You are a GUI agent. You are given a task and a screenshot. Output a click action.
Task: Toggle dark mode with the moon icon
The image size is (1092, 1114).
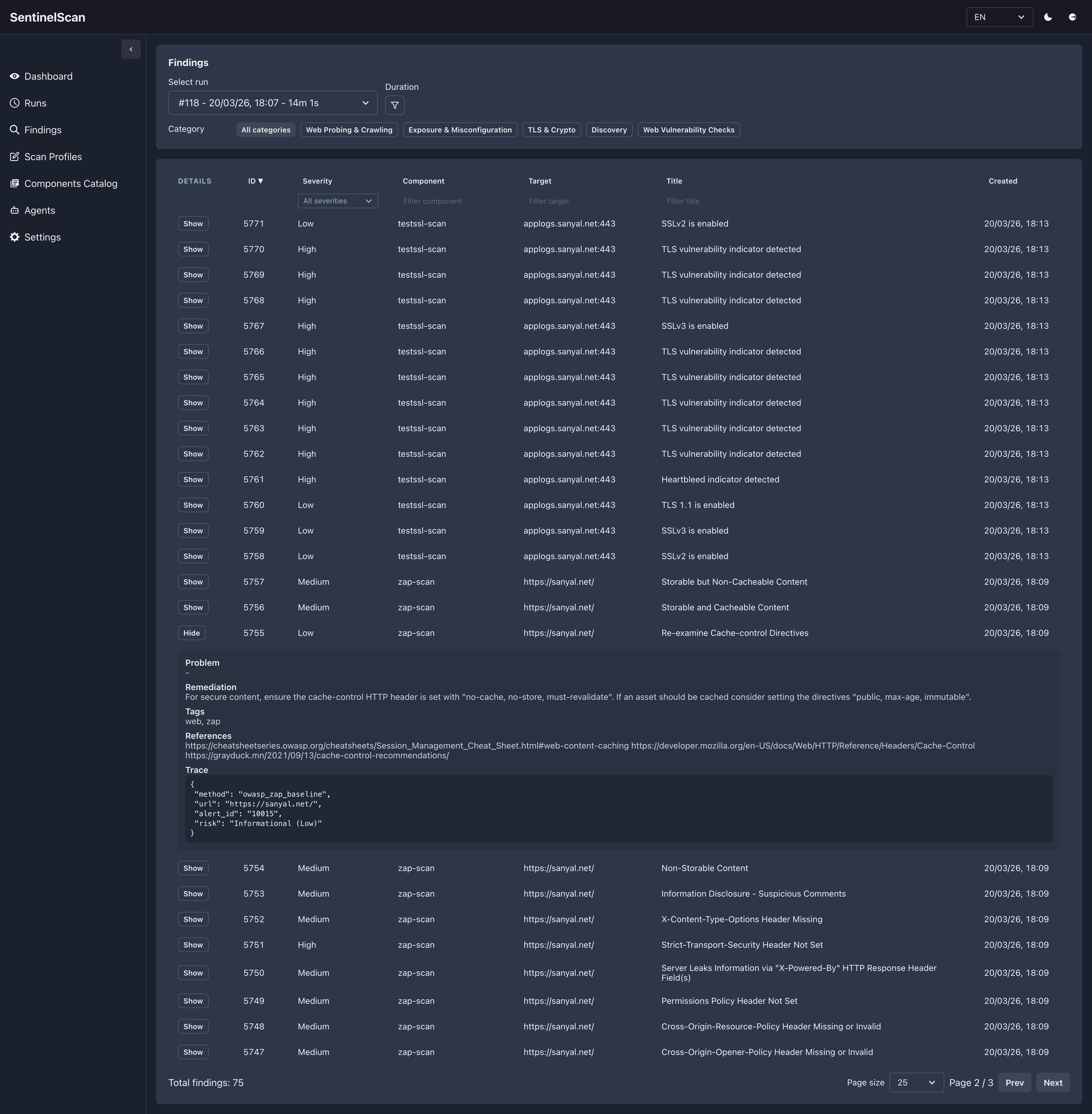[x=1048, y=17]
